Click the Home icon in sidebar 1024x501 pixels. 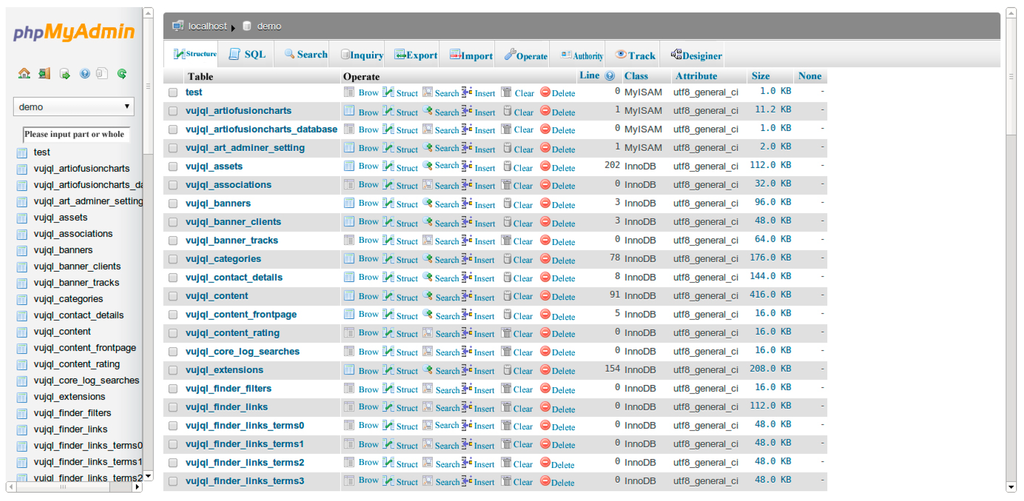[x=24, y=73]
